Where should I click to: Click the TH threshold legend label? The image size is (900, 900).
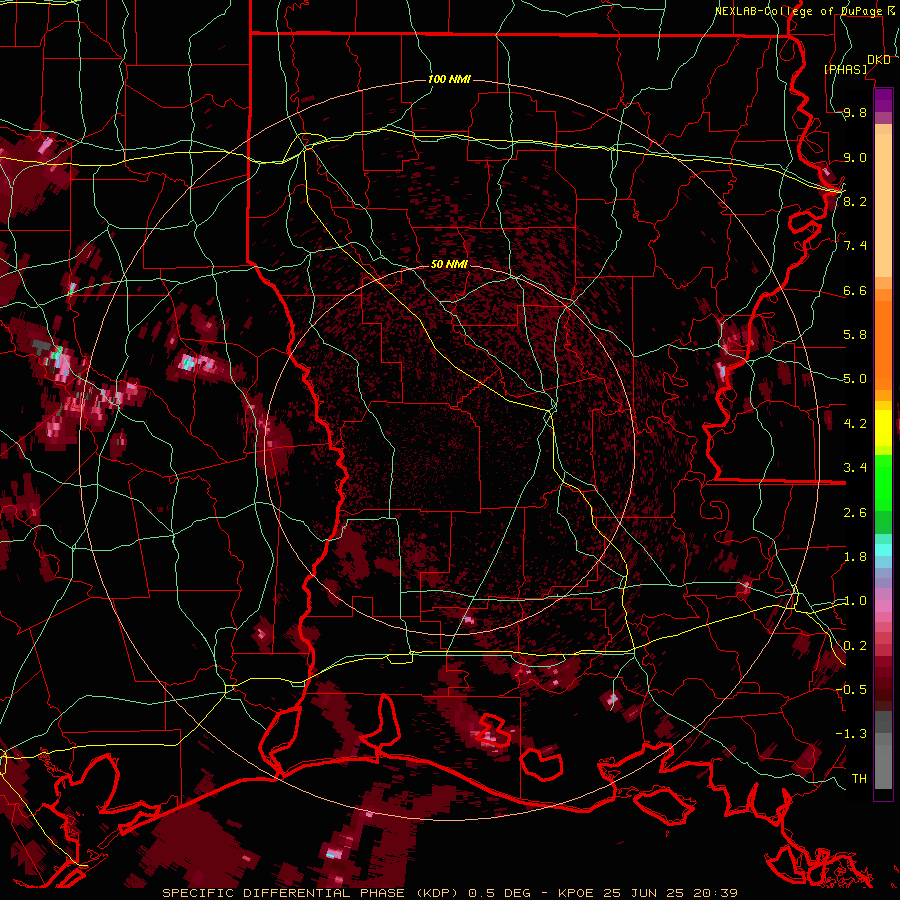coord(859,778)
